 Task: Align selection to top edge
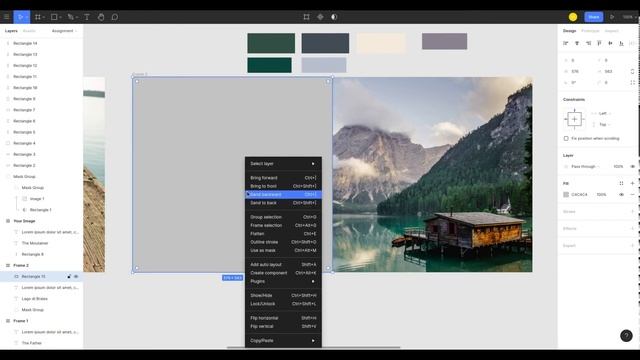599,43
